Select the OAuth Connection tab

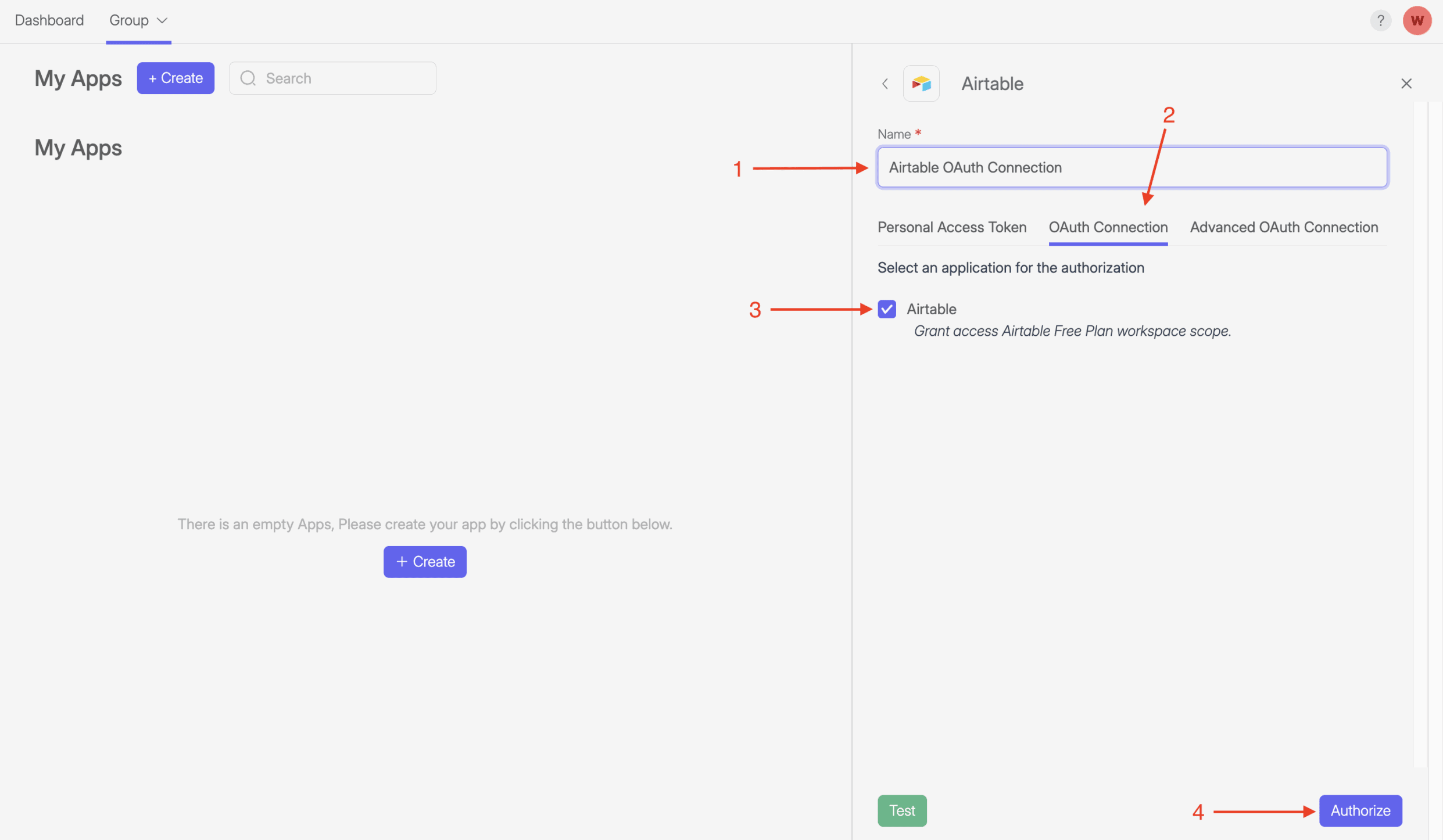(1108, 227)
